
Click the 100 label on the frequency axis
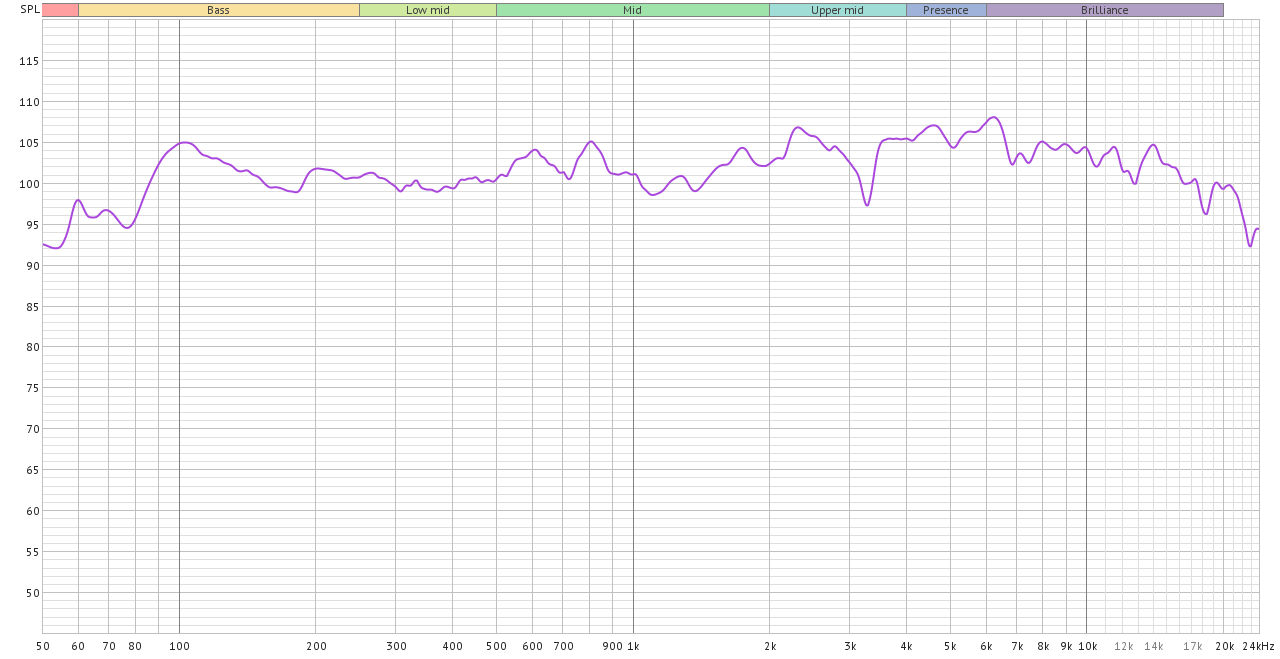(x=179, y=646)
